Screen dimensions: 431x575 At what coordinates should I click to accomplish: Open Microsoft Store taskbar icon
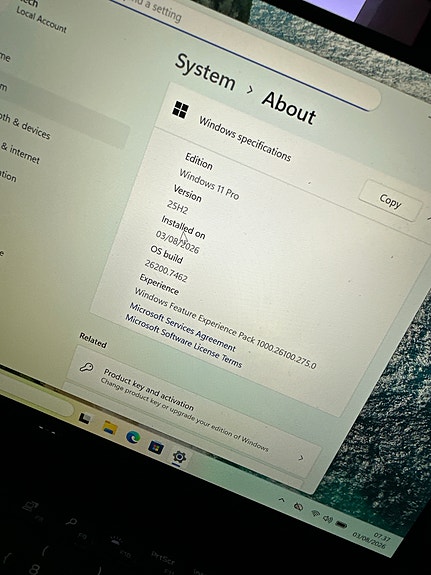[156, 447]
